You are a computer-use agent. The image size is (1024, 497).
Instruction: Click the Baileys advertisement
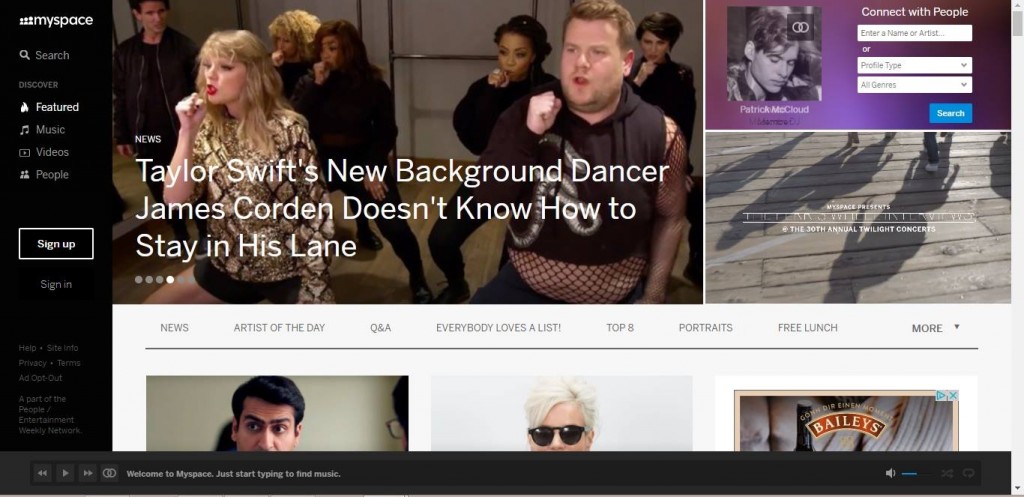(846, 421)
